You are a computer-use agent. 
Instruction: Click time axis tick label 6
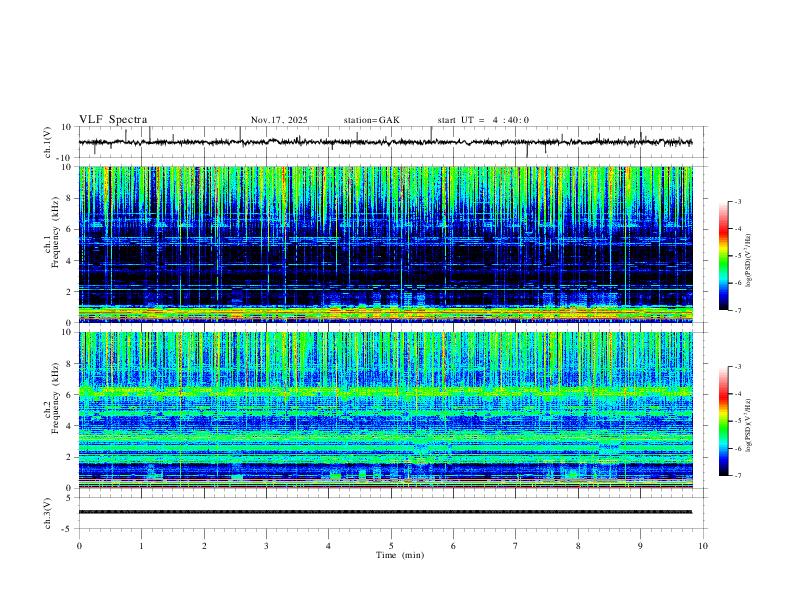(454, 546)
